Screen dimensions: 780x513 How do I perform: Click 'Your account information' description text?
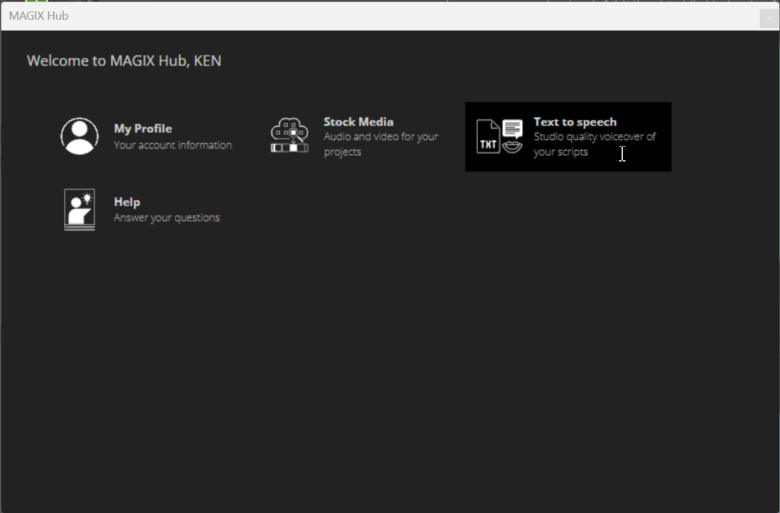tap(172, 145)
